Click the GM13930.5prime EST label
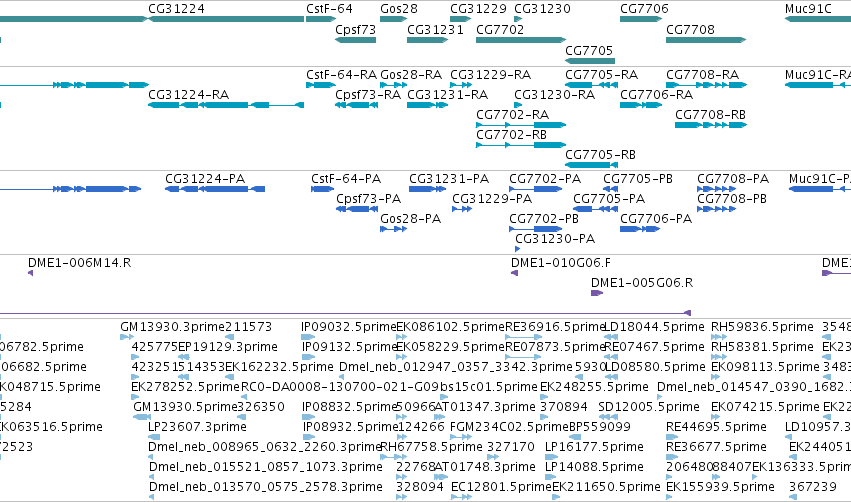This screenshot has height=502, width=851. point(186,407)
